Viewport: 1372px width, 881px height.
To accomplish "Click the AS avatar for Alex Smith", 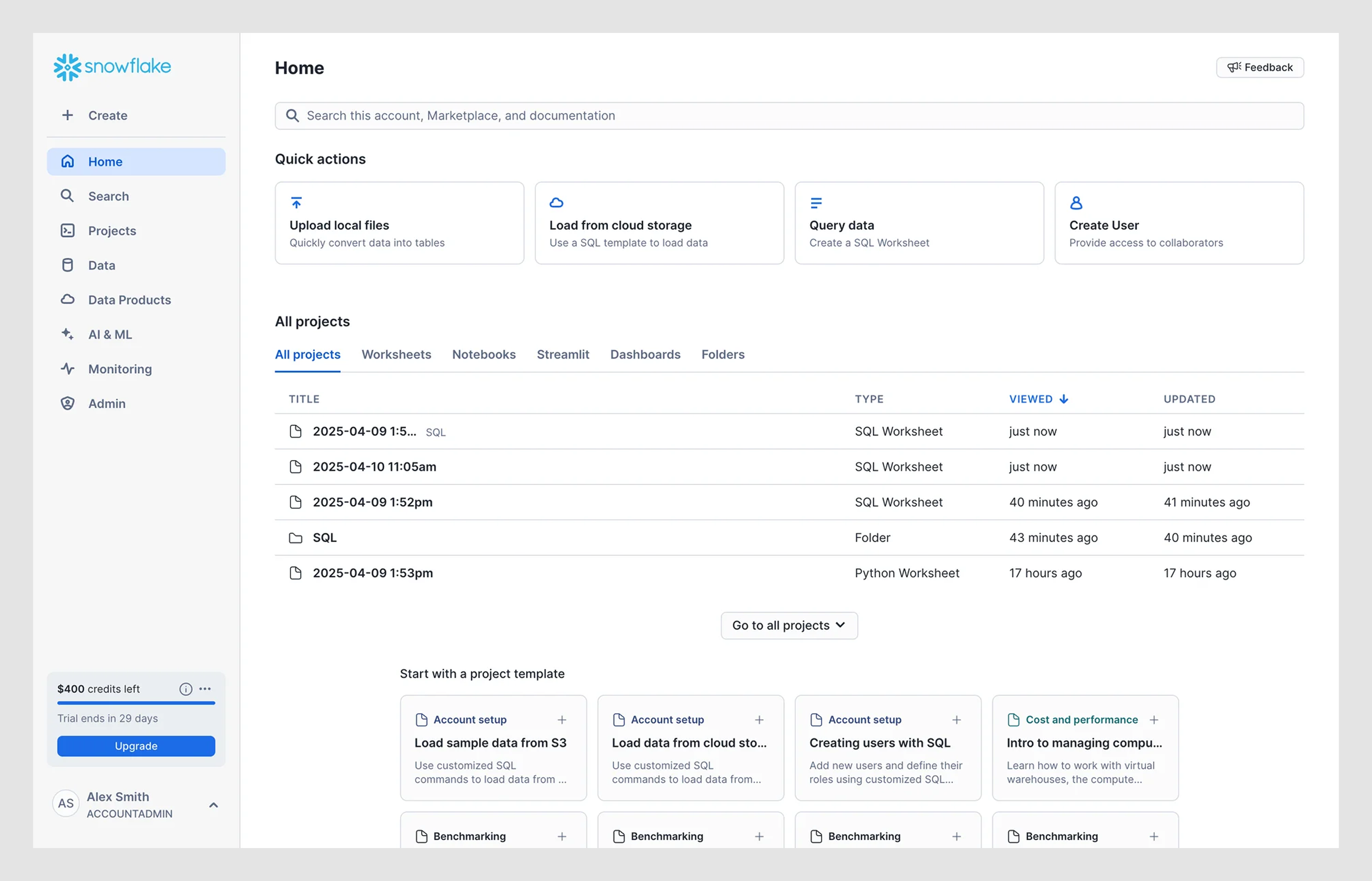I will (66, 803).
